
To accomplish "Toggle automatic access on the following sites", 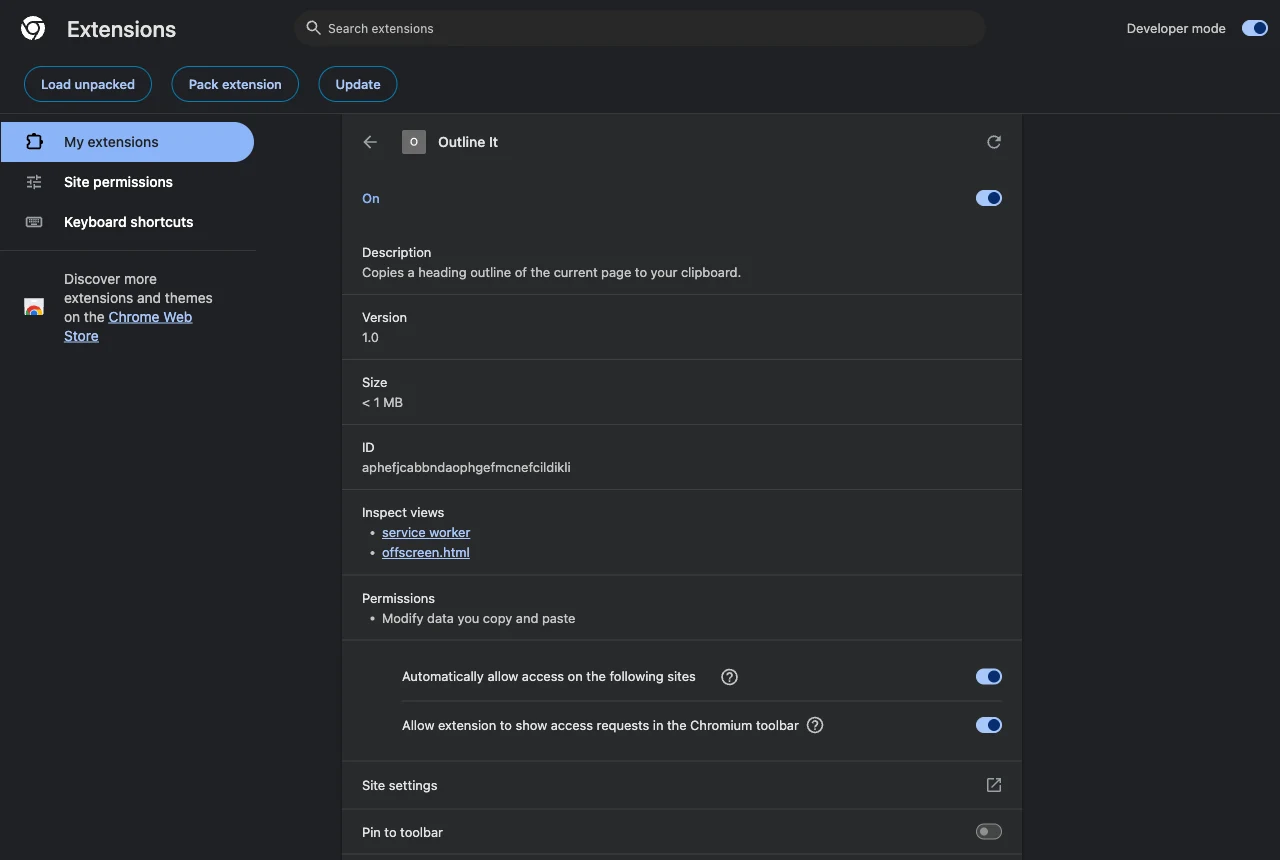I will (989, 677).
